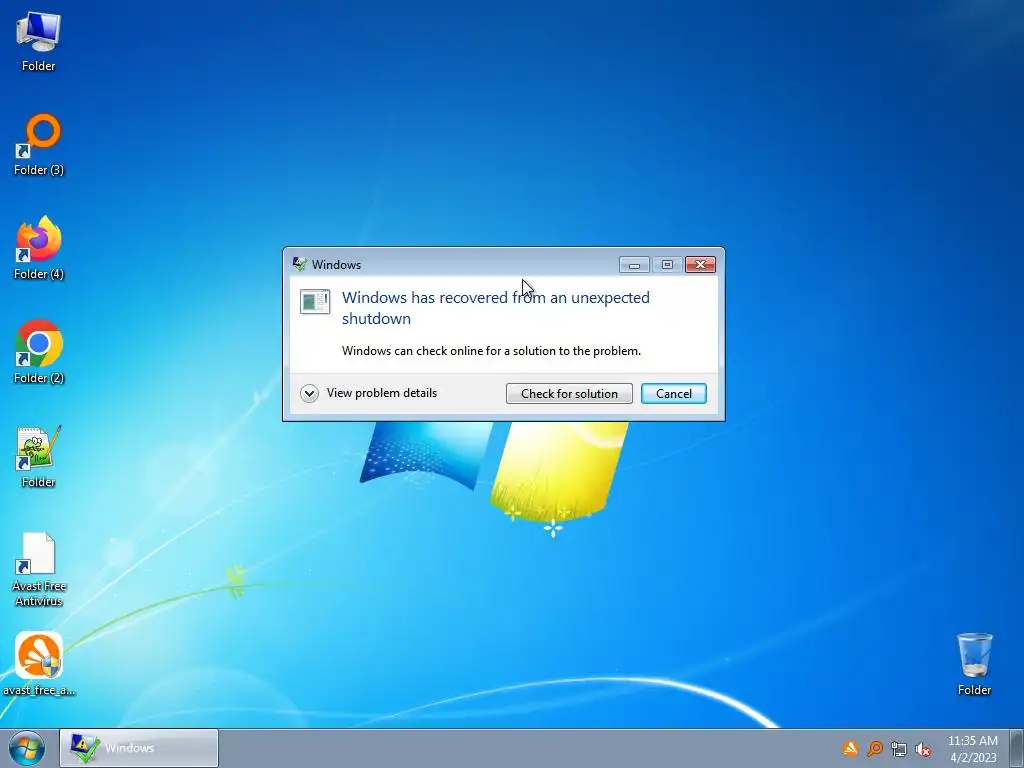The width and height of the screenshot is (1024, 768).
Task: Click the muted volume tray icon
Action: tap(923, 749)
